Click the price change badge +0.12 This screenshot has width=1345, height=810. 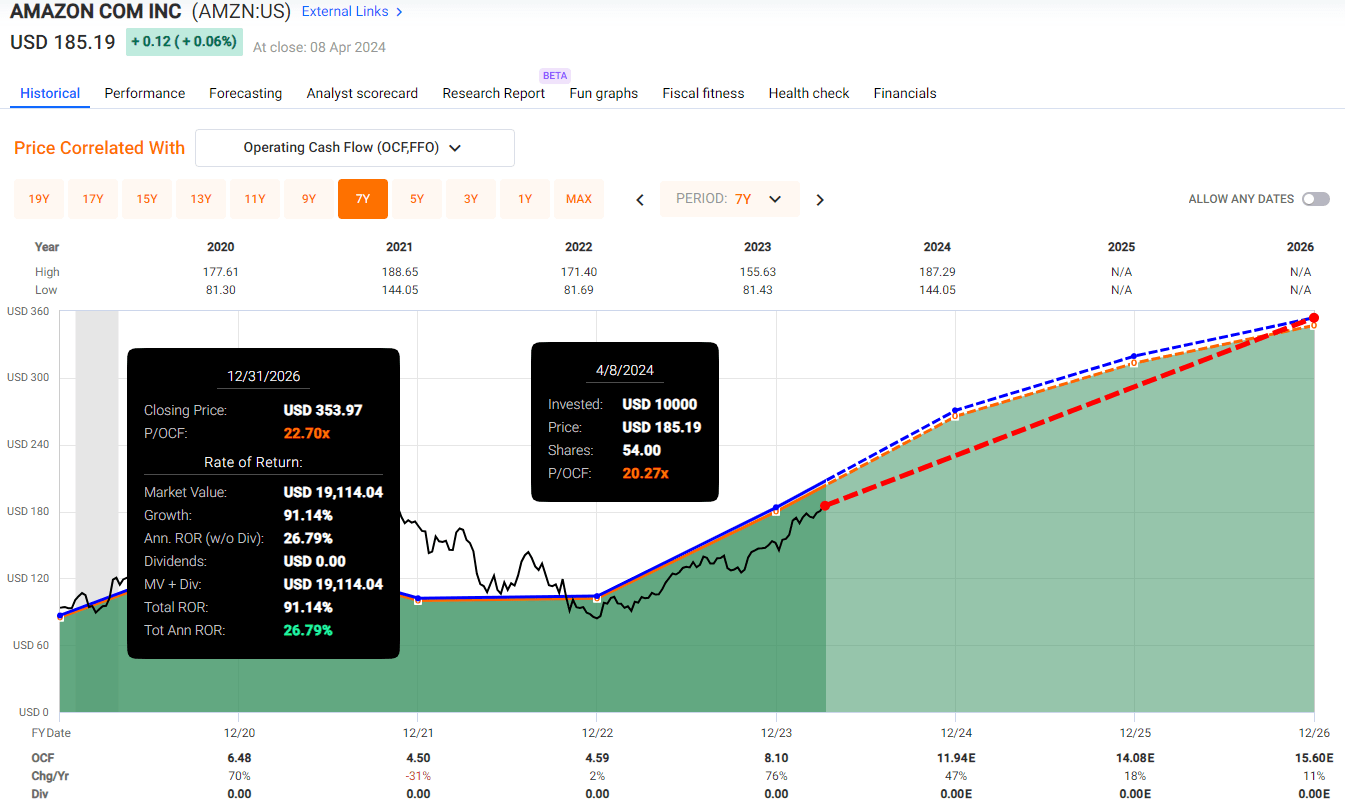pos(183,42)
